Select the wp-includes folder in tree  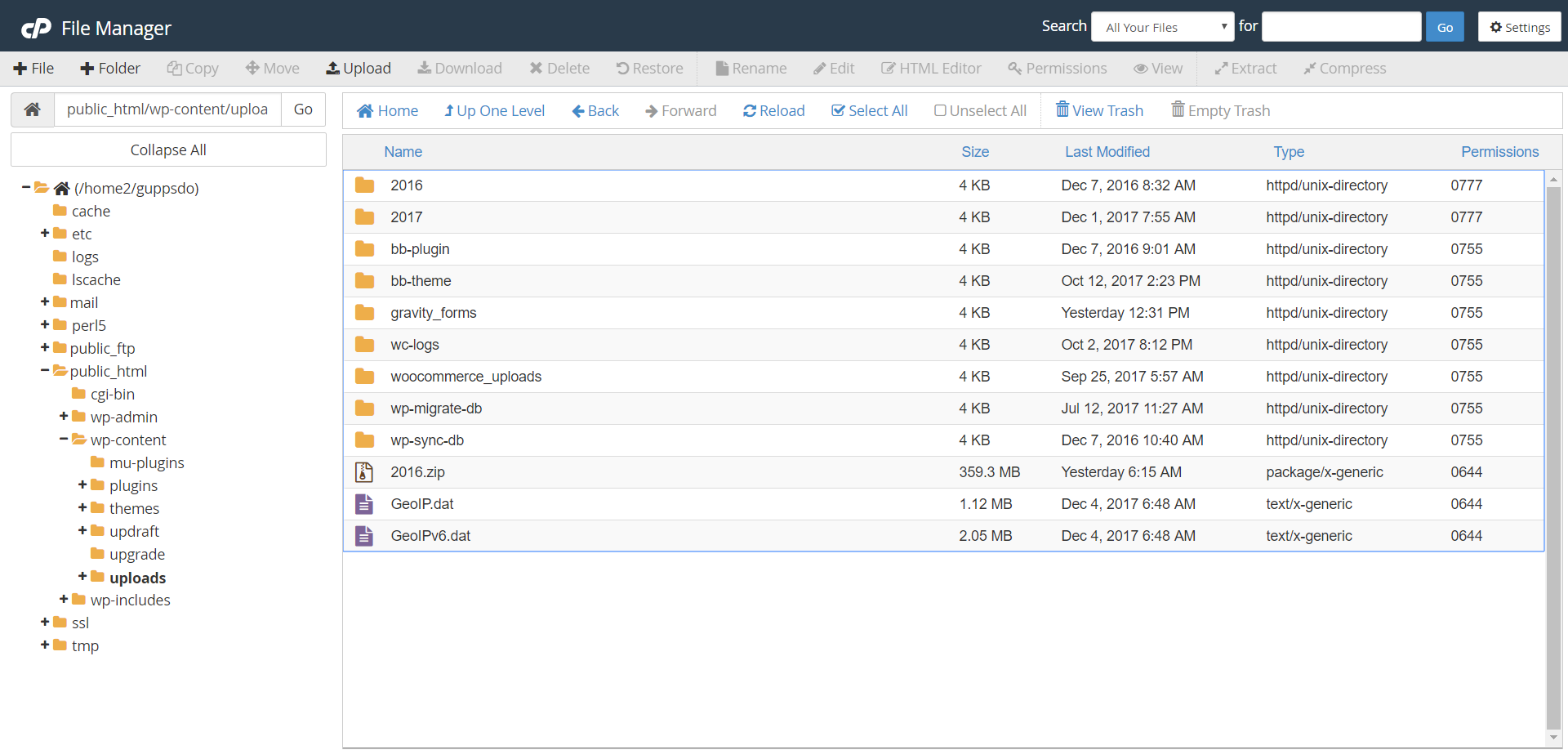130,600
